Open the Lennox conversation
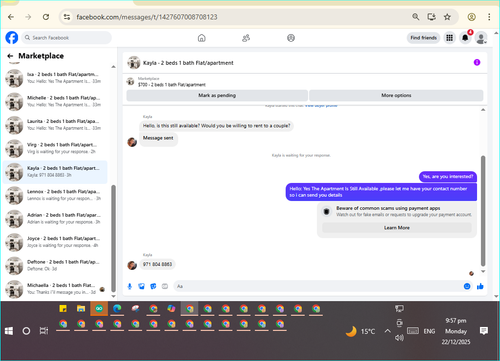Image resolution: width=500 pixels, height=361 pixels. [x=55, y=195]
